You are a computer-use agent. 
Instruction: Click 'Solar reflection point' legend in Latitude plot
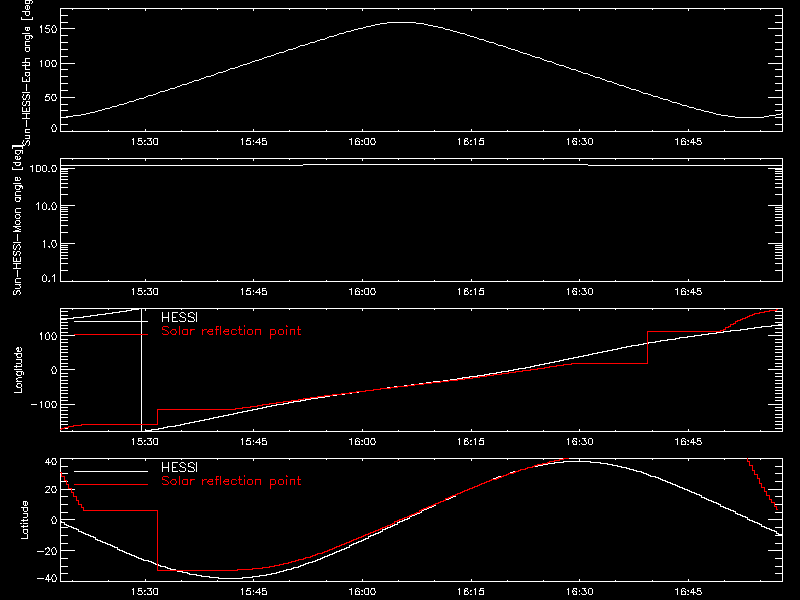[231, 481]
